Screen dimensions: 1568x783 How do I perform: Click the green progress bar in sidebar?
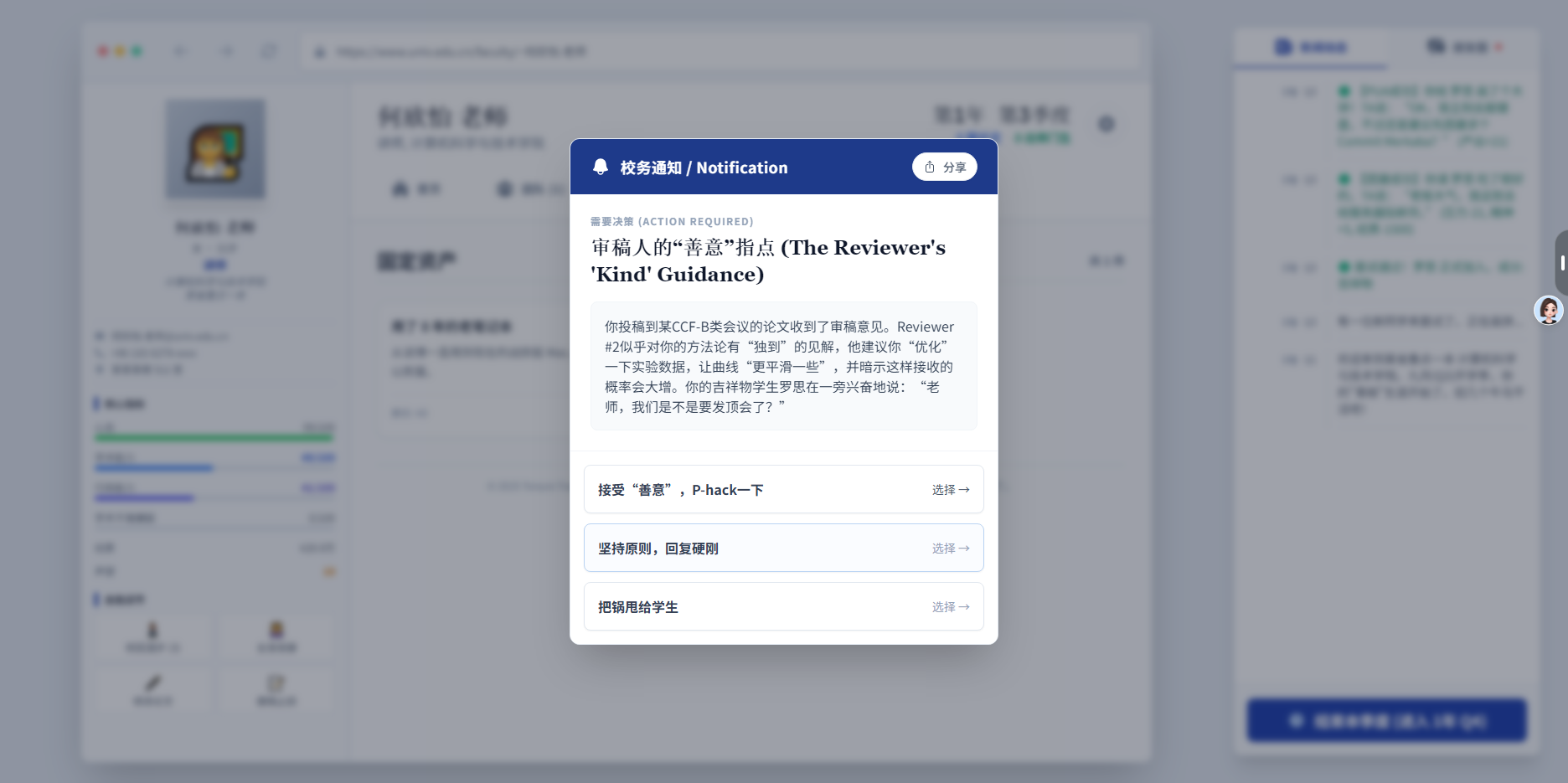[x=214, y=437]
